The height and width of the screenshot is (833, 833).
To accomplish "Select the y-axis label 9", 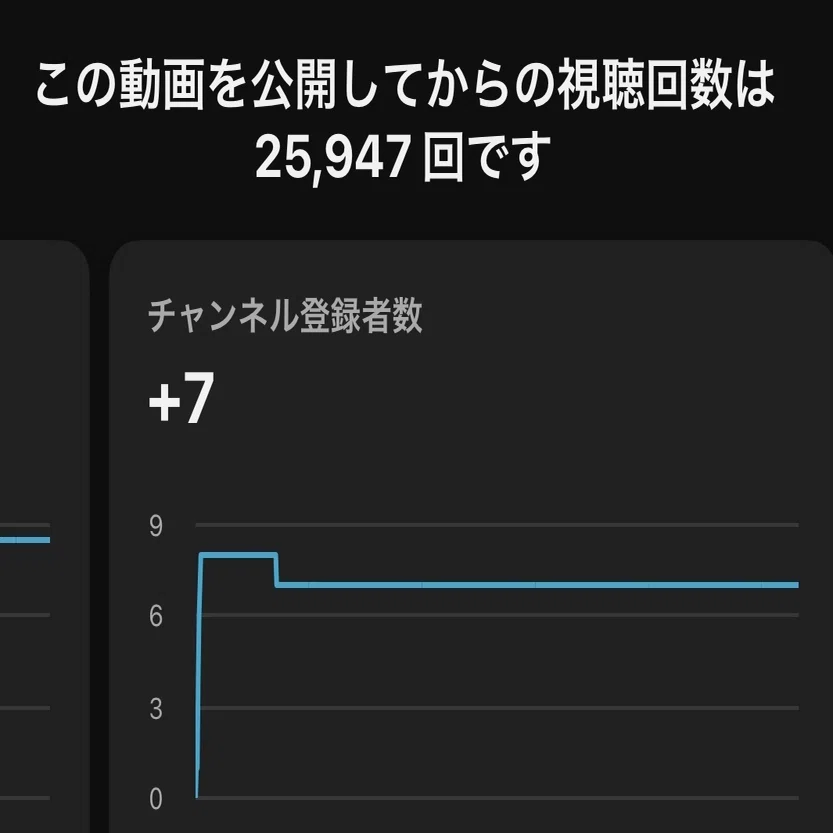I will click(x=156, y=526).
